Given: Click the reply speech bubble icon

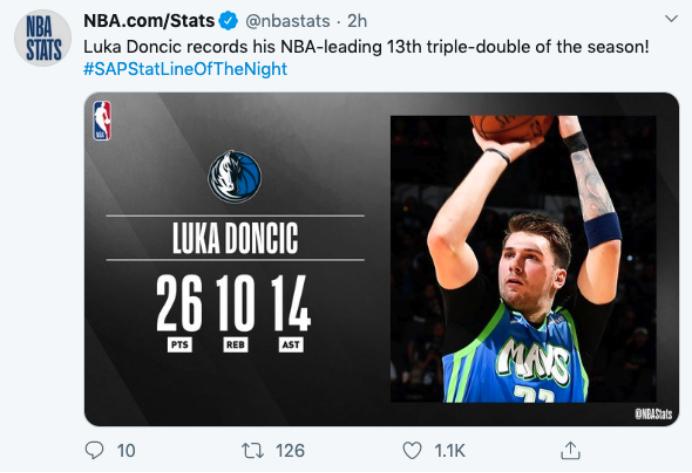Looking at the screenshot, I should pos(94,451).
